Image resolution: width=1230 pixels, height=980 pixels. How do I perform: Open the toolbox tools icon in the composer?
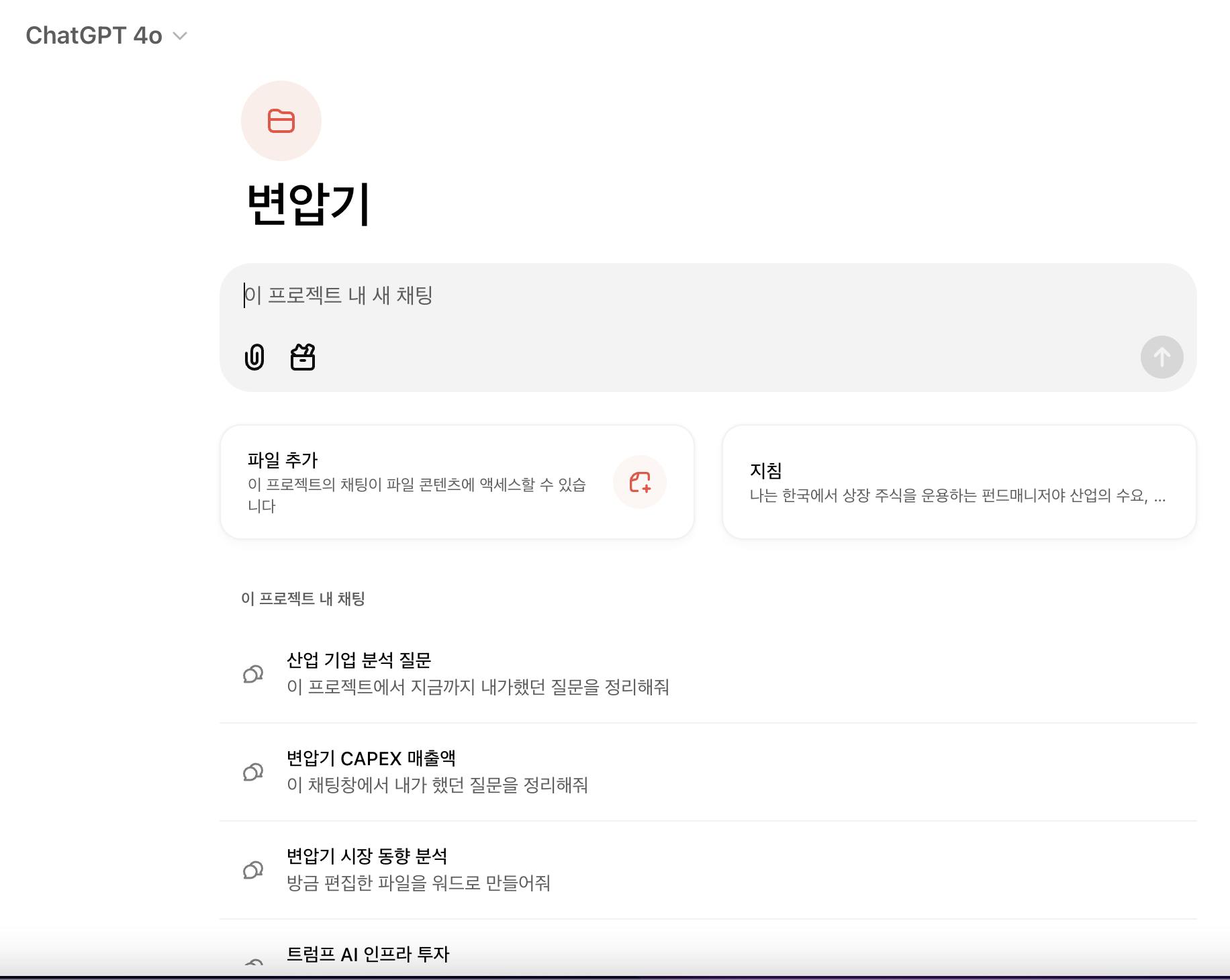[x=303, y=357]
